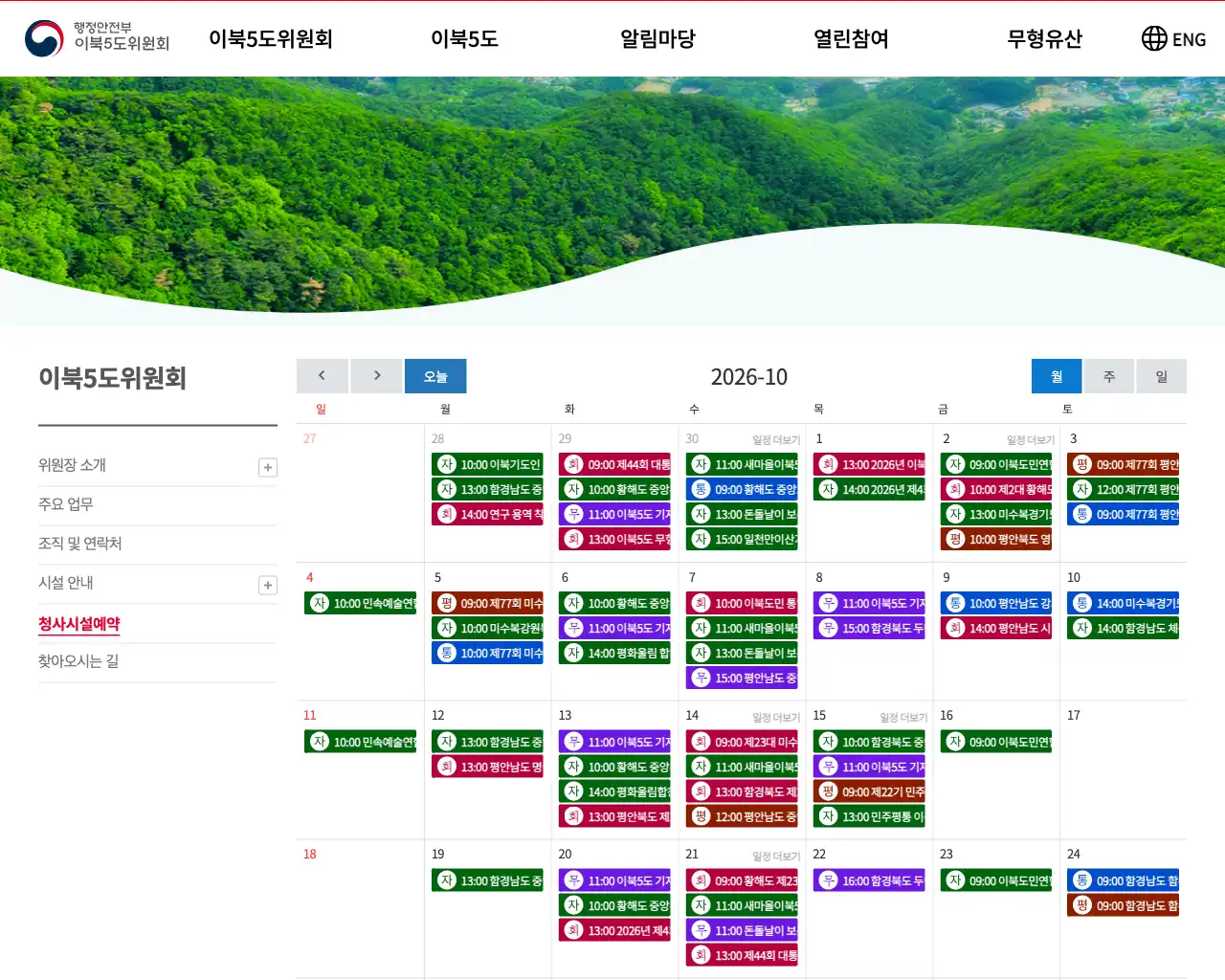This screenshot has height=980, width=1225.
Task: Select the 주 week view tab
Action: point(1109,376)
